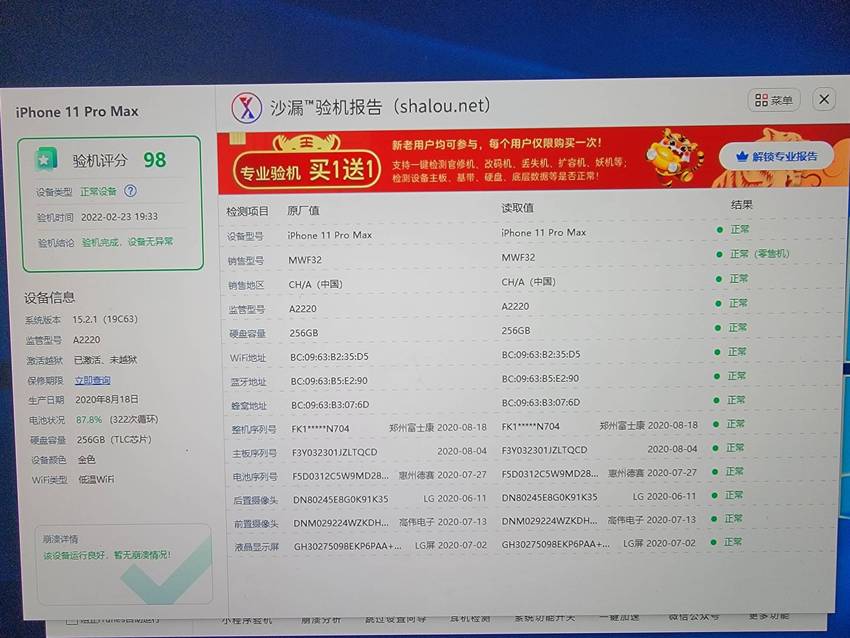Click the 原厂值 column header
Screen dimensions: 850x638
pos(303,210)
